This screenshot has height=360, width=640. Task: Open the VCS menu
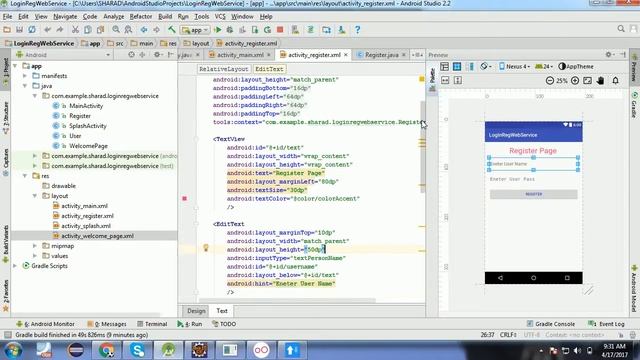pyautogui.click(x=220, y=17)
